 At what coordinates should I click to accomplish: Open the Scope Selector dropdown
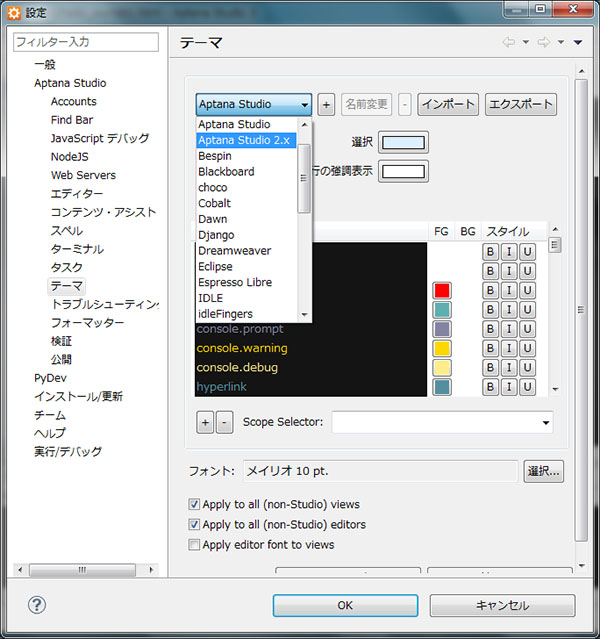pos(546,423)
